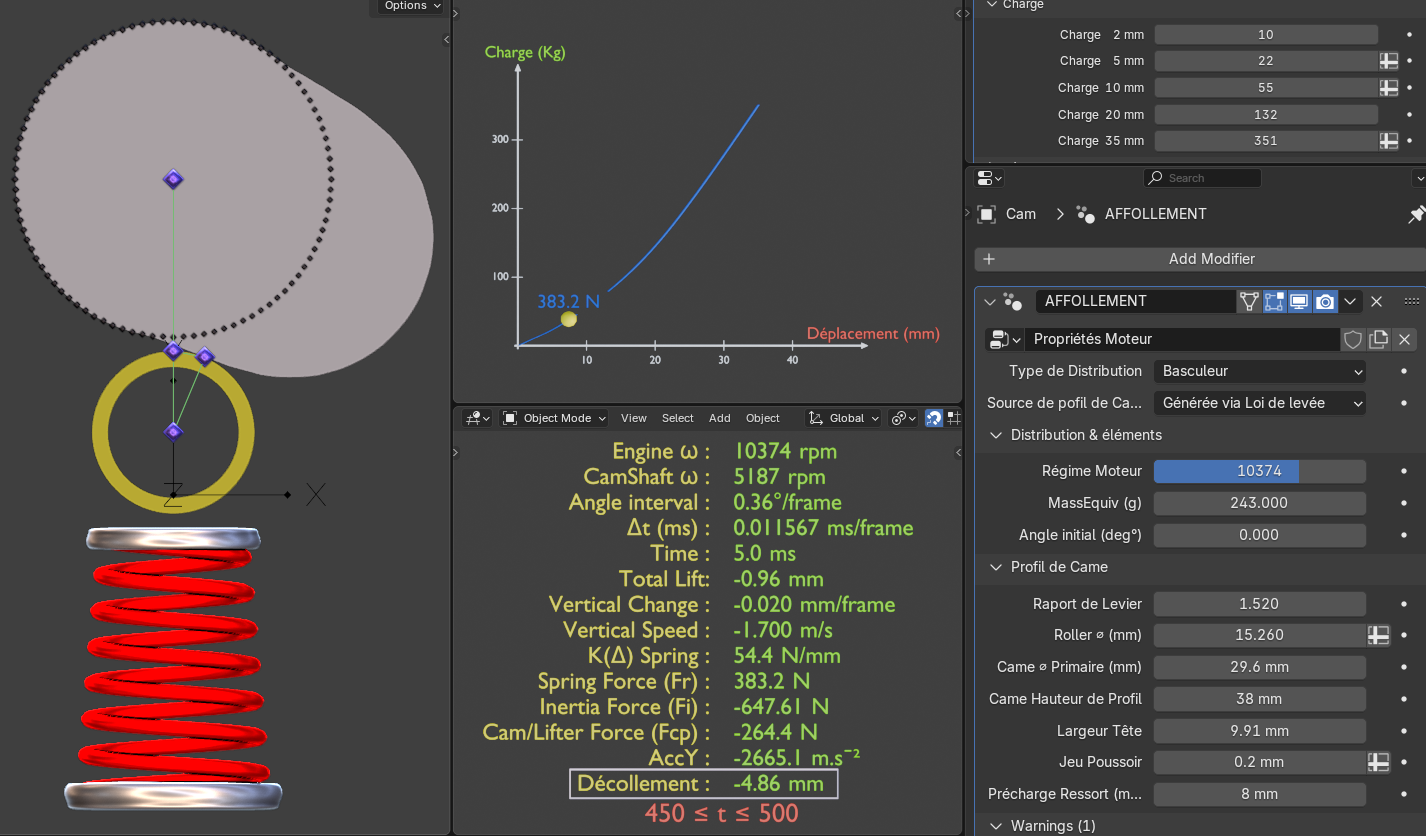This screenshot has width=1426, height=836.
Task: Click the snap magnet icon
Action: click(933, 418)
